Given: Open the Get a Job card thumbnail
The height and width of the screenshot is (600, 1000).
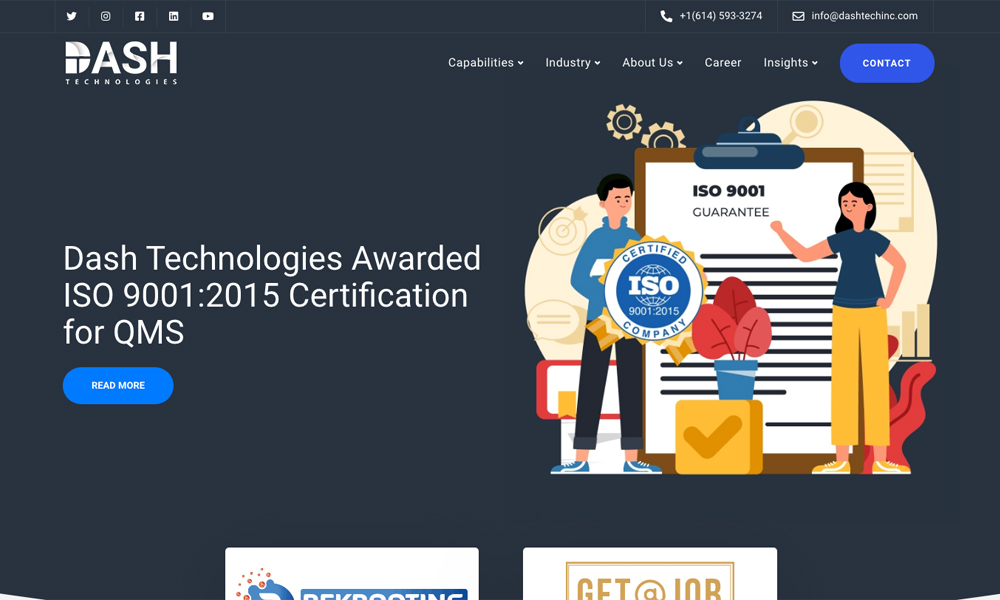Looking at the screenshot, I should (x=650, y=574).
